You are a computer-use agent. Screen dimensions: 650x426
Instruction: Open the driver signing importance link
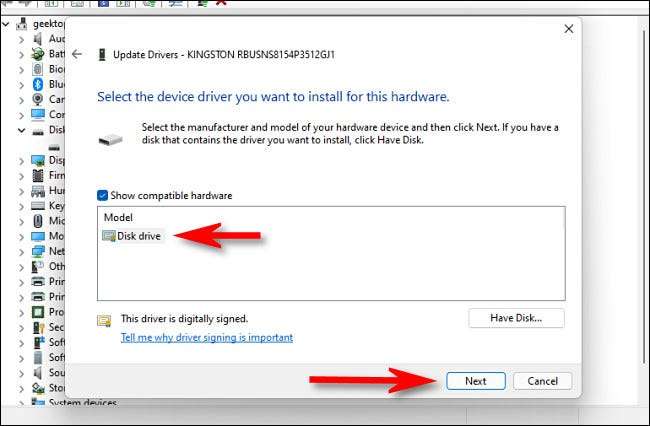tap(207, 338)
